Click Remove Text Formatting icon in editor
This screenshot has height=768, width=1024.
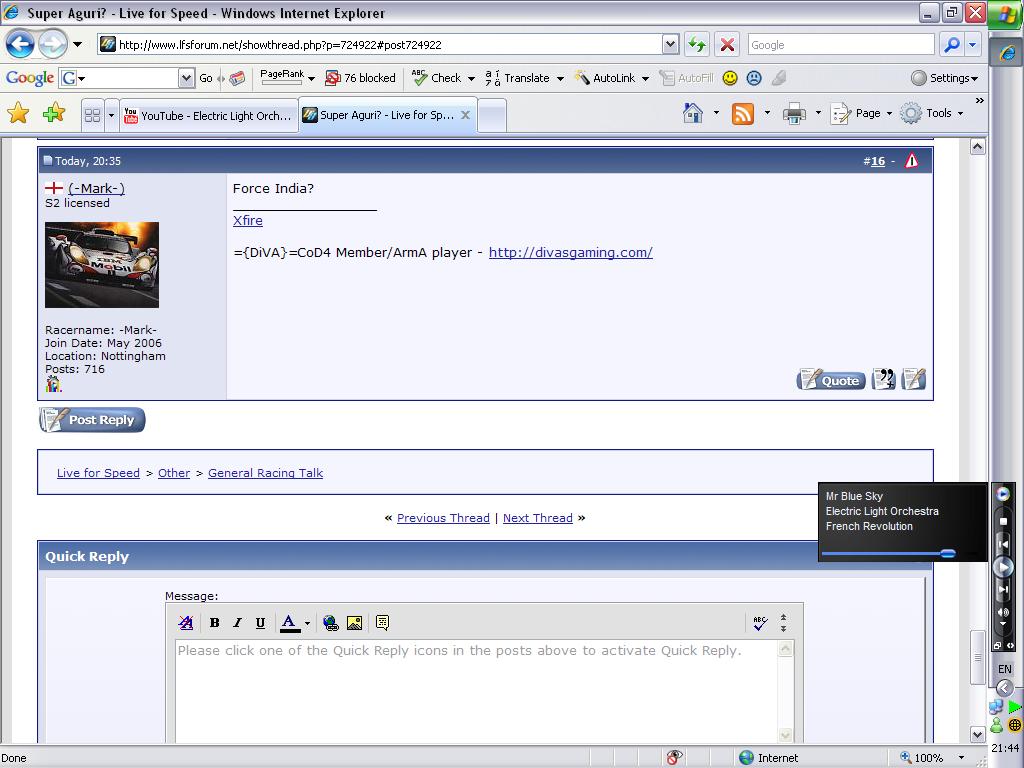click(x=185, y=623)
